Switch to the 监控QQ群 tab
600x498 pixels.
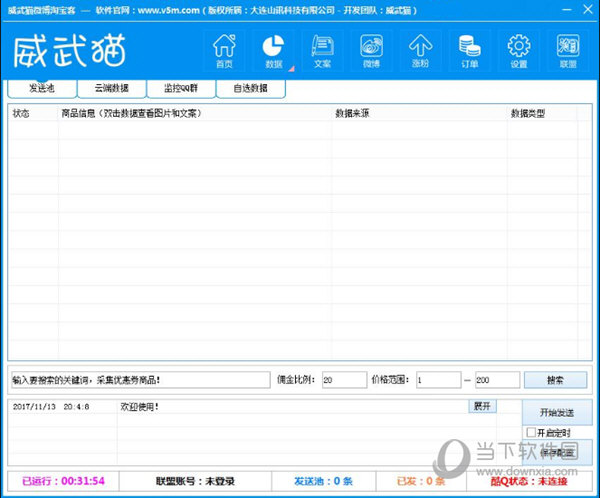pos(181,88)
